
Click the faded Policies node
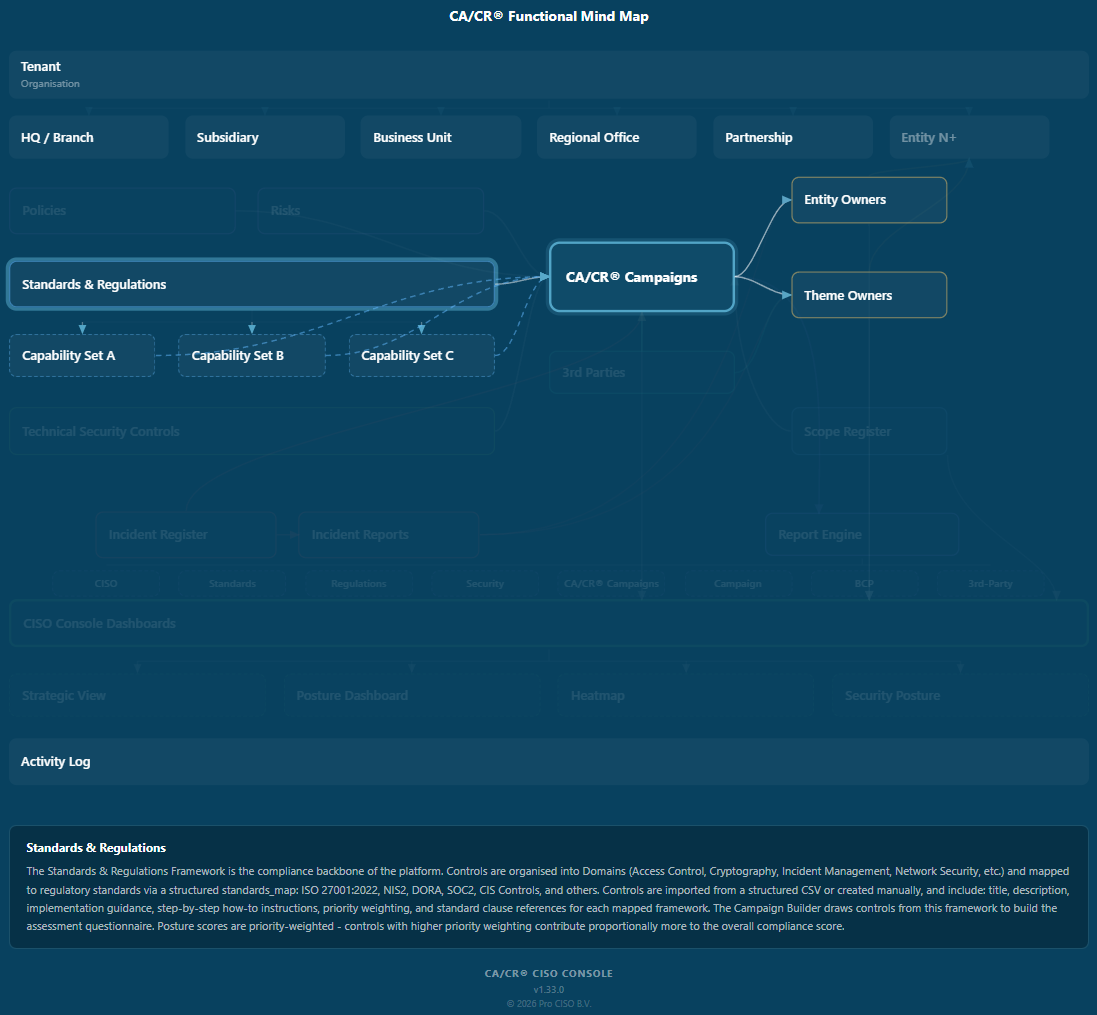(x=122, y=211)
